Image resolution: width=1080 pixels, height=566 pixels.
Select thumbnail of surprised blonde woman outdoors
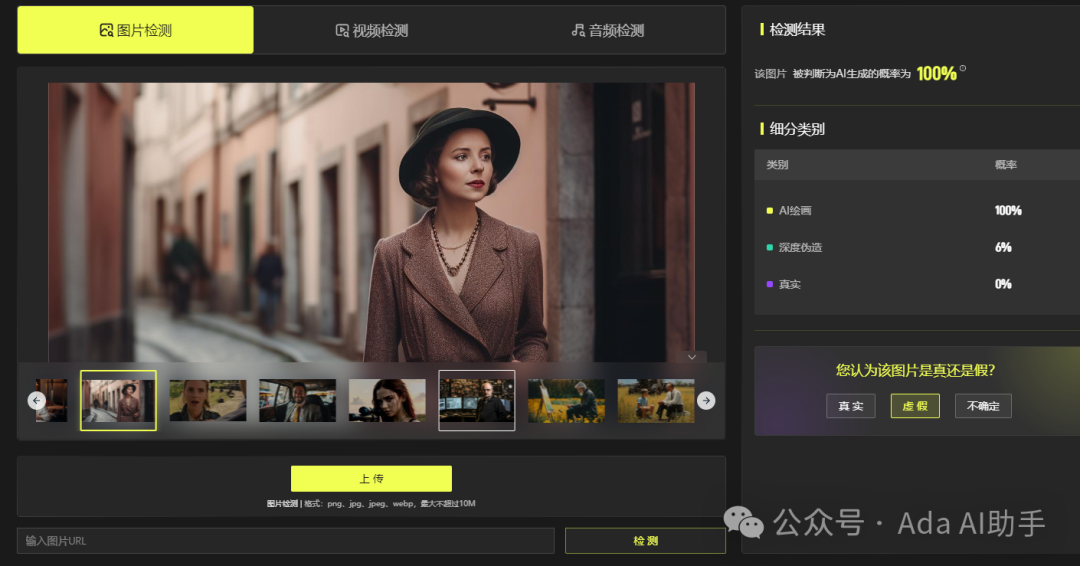point(207,400)
